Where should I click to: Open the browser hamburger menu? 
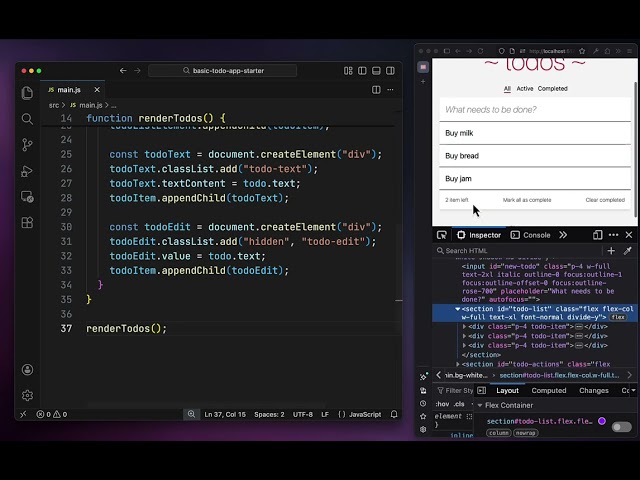[630, 51]
